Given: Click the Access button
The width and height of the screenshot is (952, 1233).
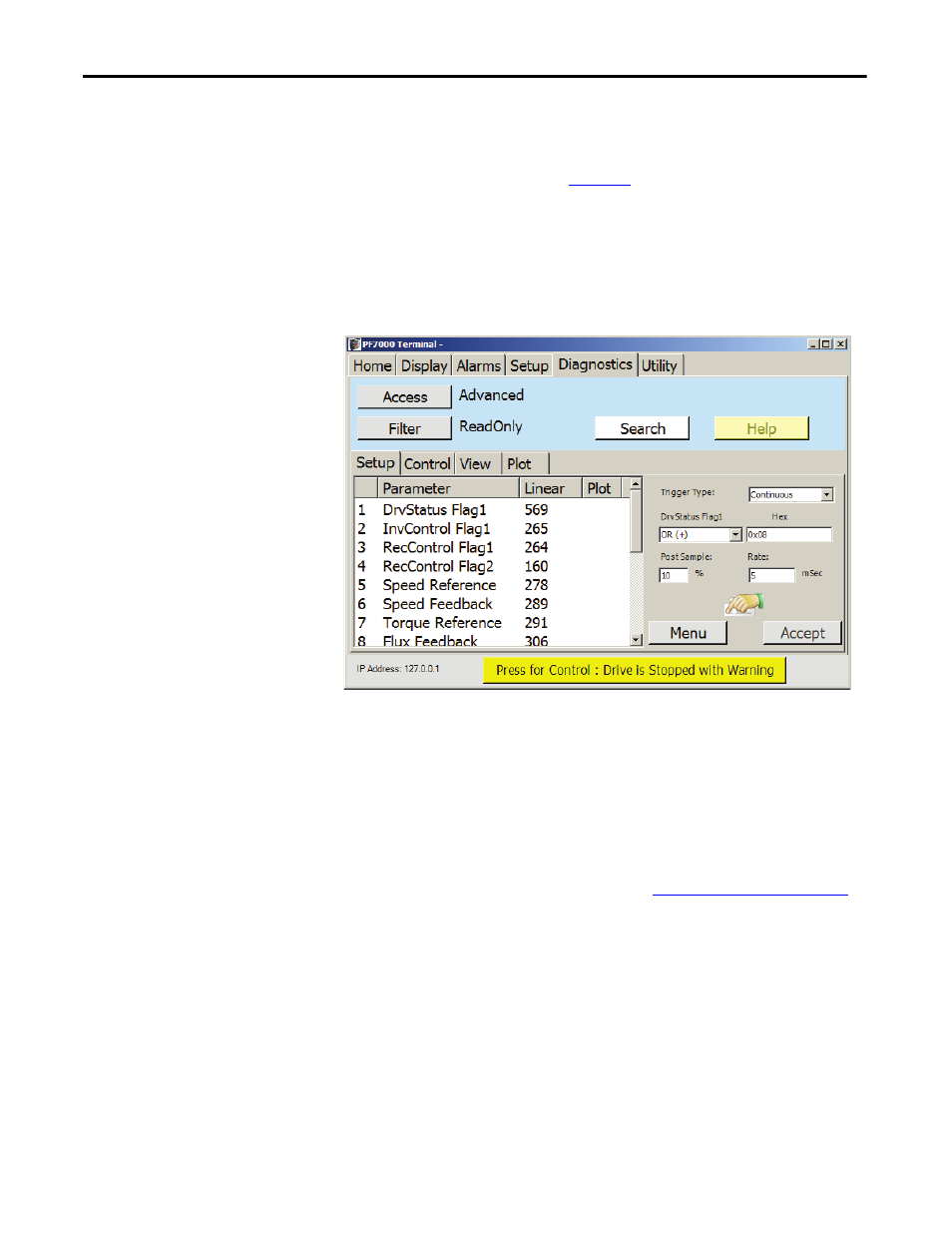Looking at the screenshot, I should (x=404, y=397).
